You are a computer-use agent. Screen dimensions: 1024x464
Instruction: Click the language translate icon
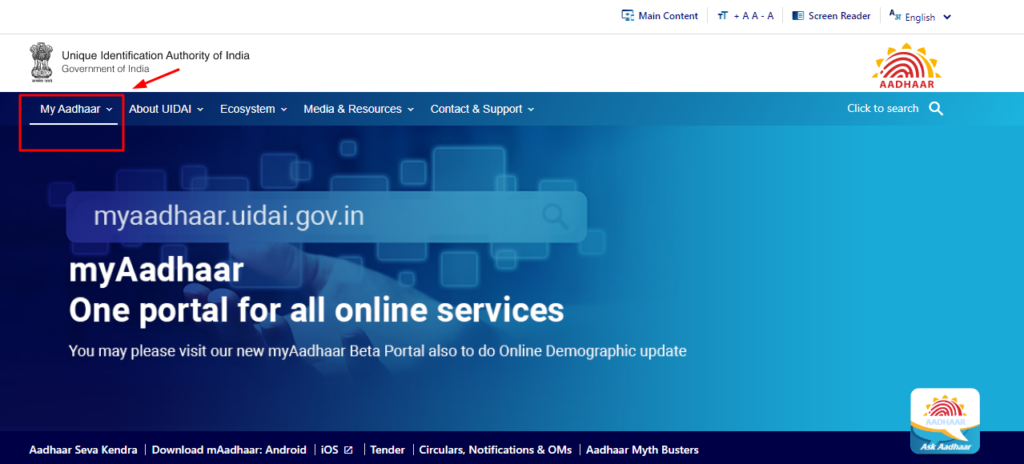coord(895,15)
